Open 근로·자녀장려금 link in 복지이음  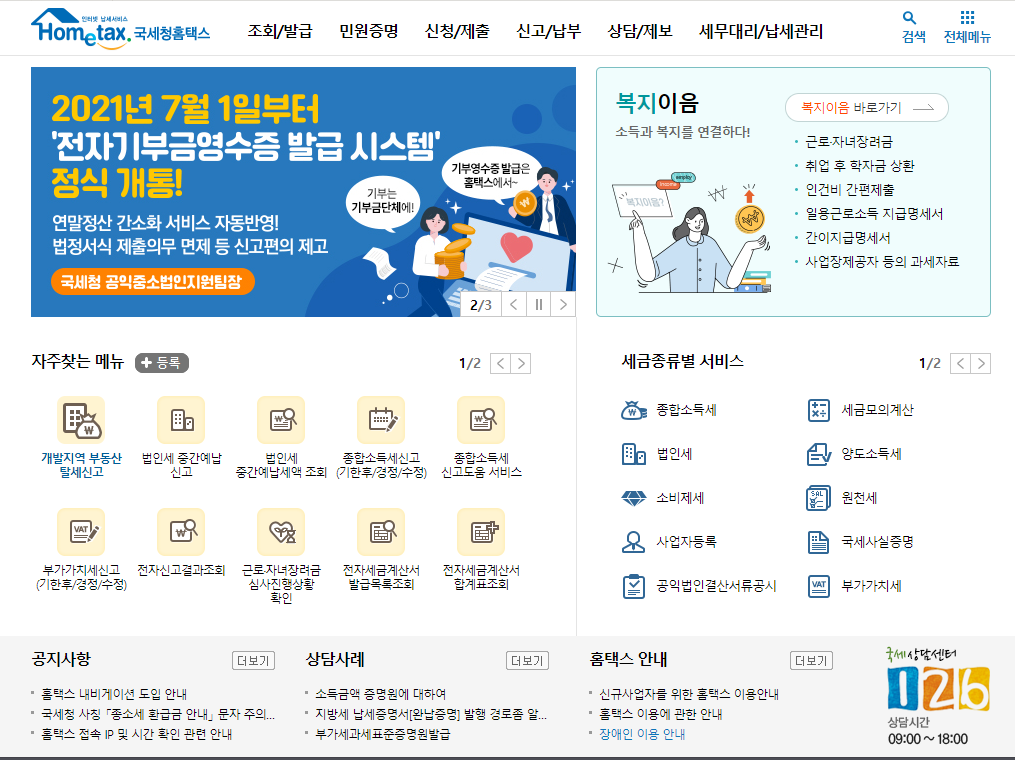click(849, 142)
